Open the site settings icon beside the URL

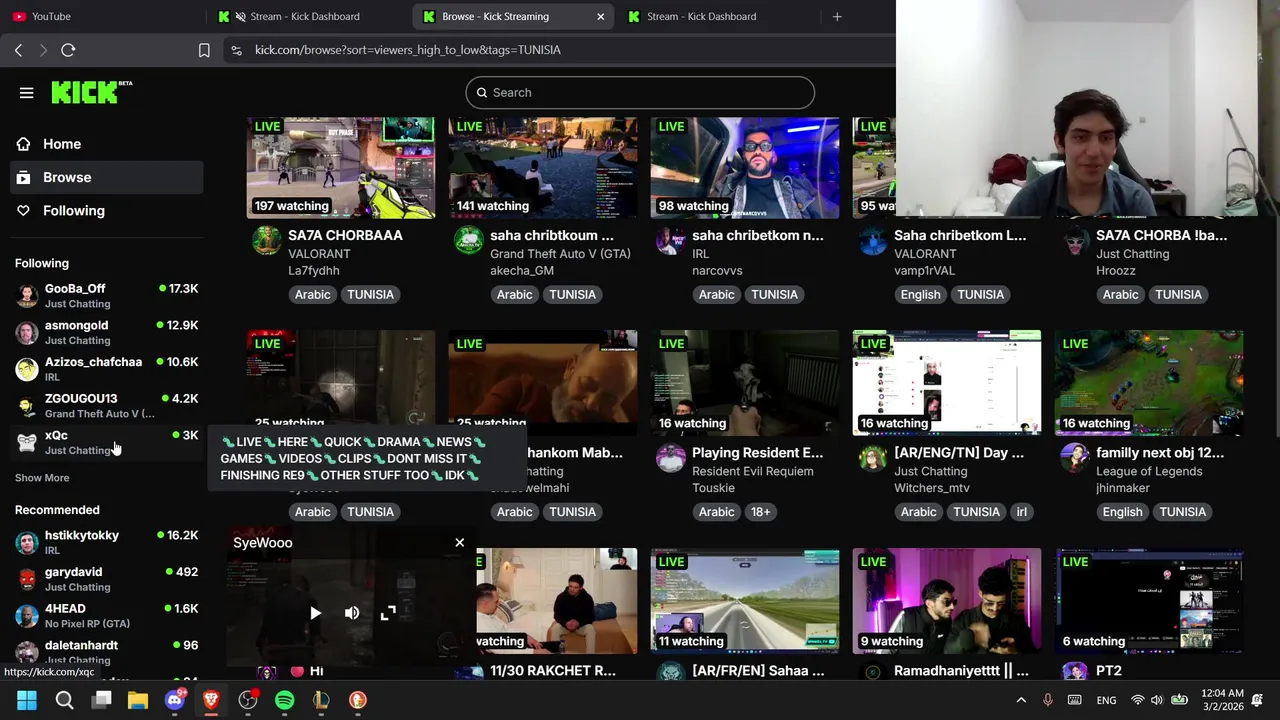click(235, 50)
